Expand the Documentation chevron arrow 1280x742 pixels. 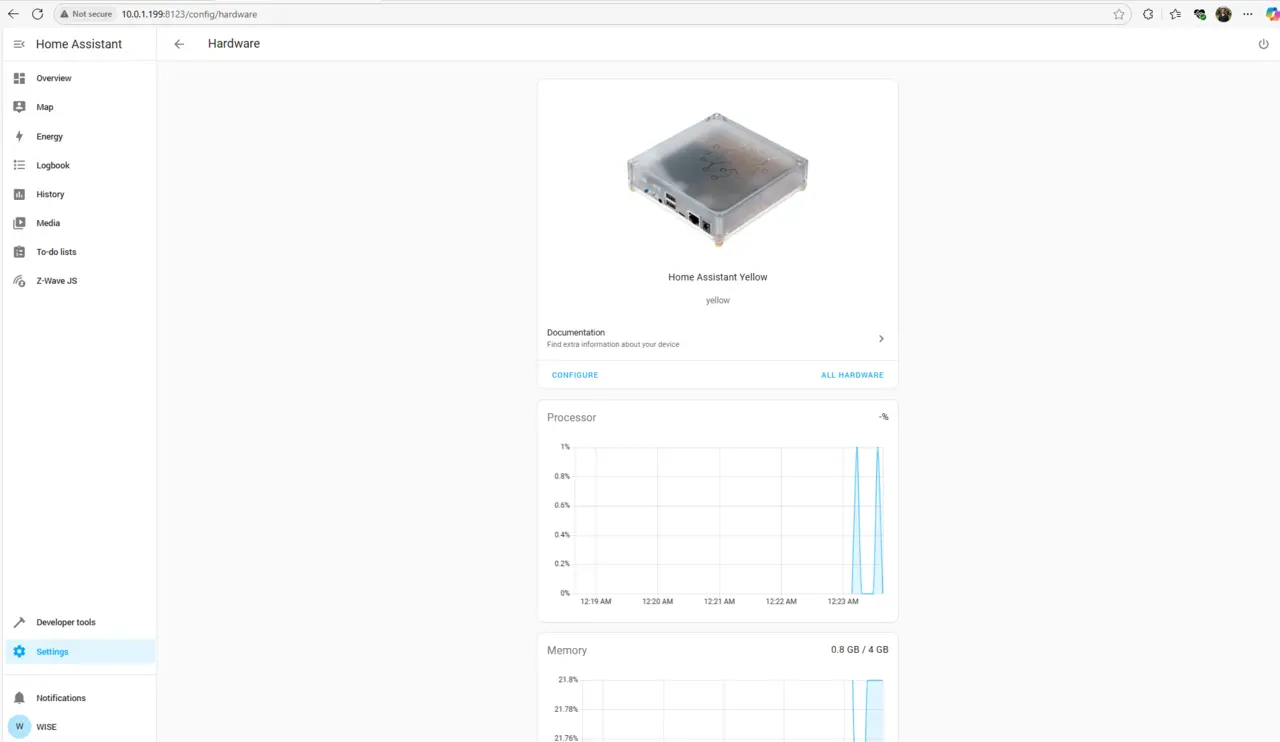pyautogui.click(x=881, y=339)
